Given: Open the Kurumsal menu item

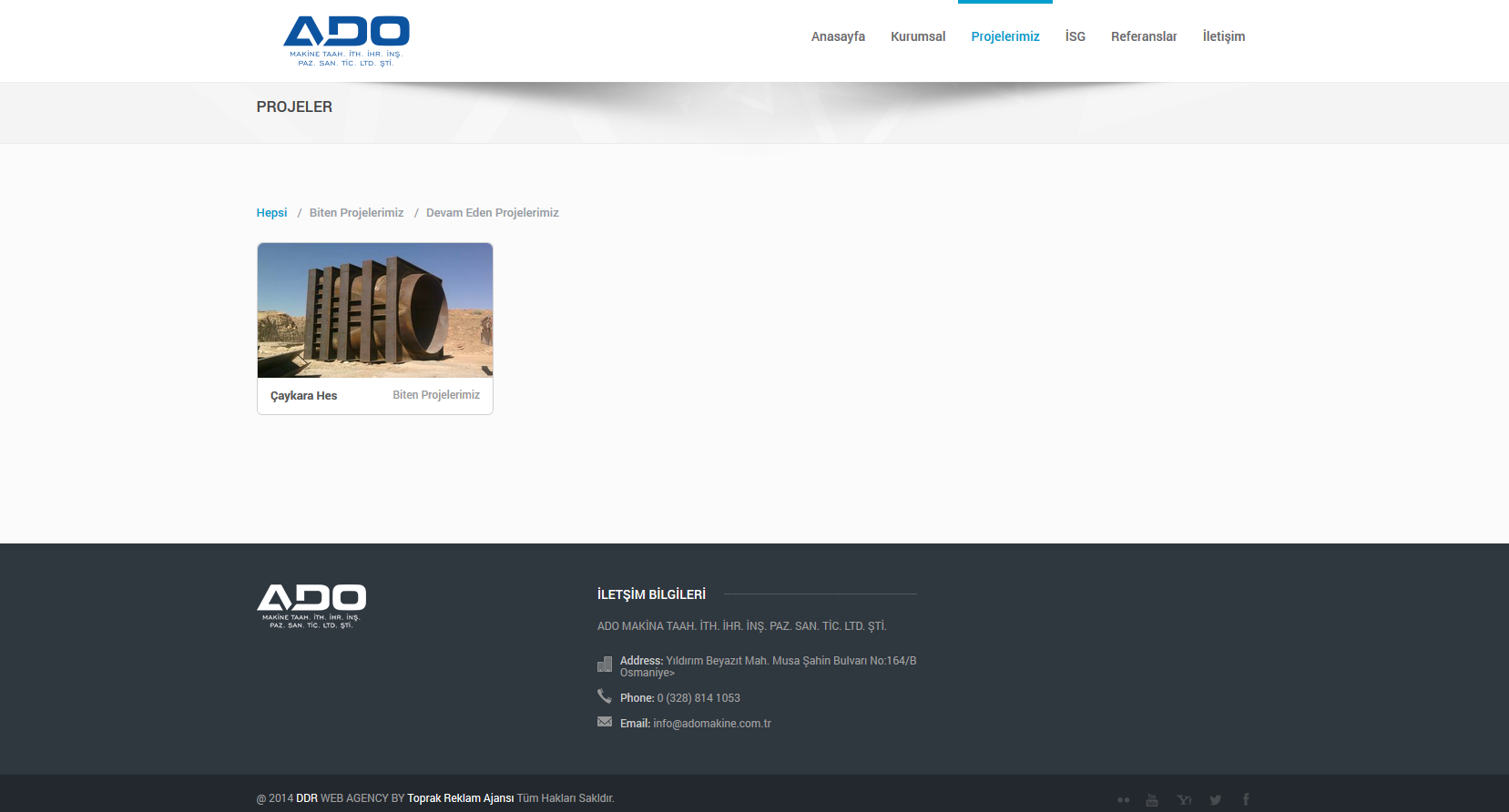Looking at the screenshot, I should click(918, 36).
